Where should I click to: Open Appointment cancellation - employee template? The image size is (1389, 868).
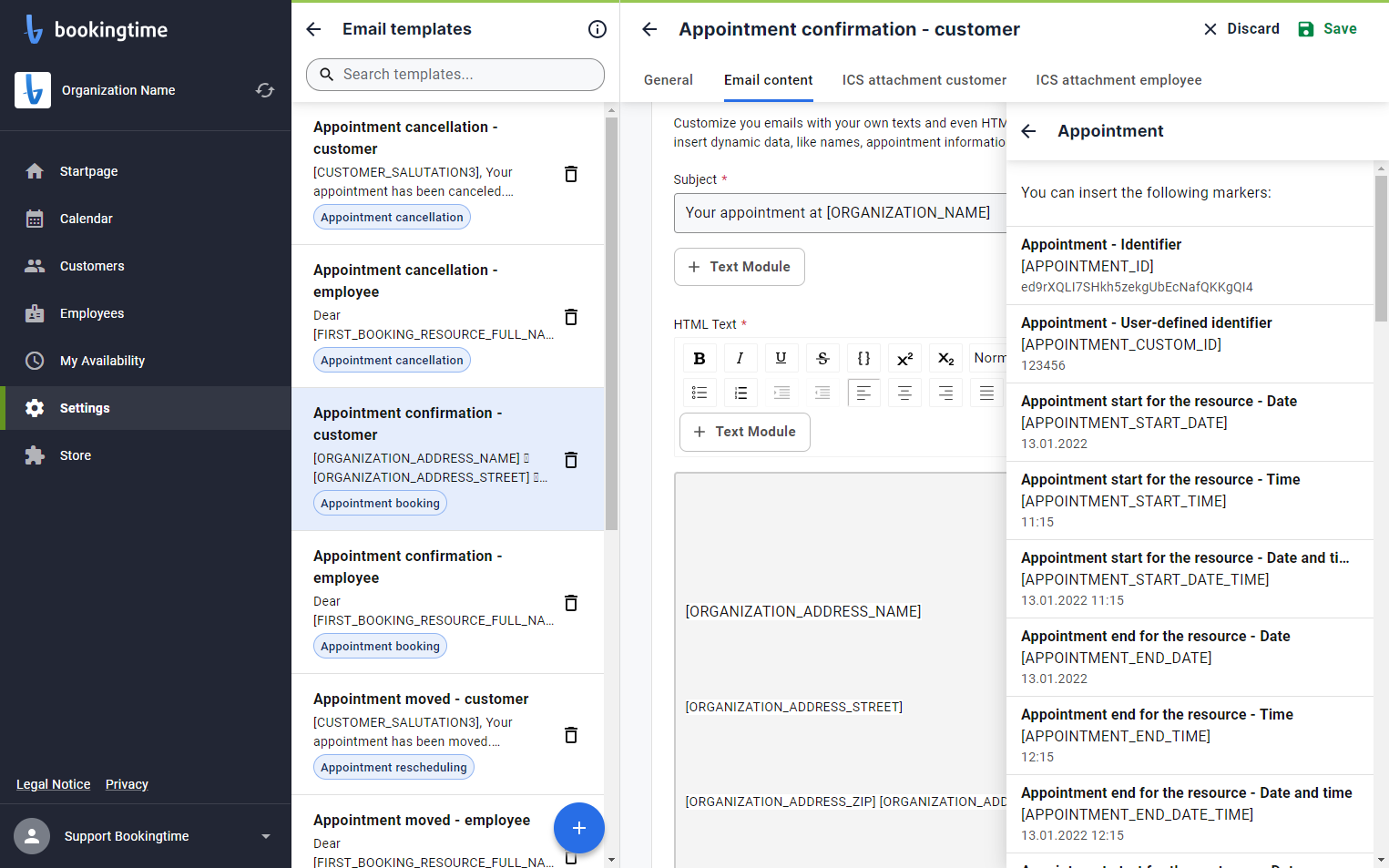coord(447,316)
